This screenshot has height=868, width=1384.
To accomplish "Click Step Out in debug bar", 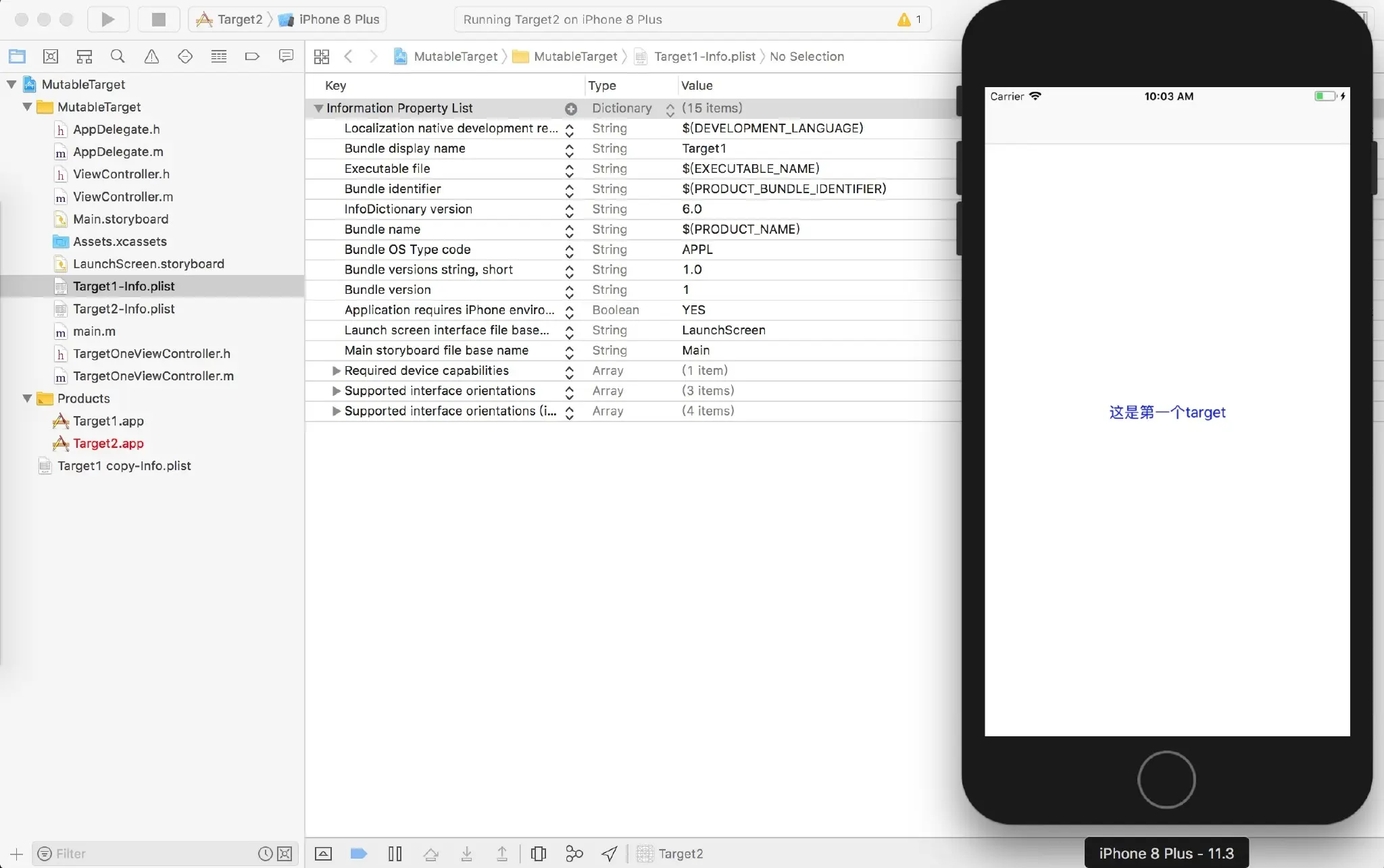I will click(x=502, y=854).
